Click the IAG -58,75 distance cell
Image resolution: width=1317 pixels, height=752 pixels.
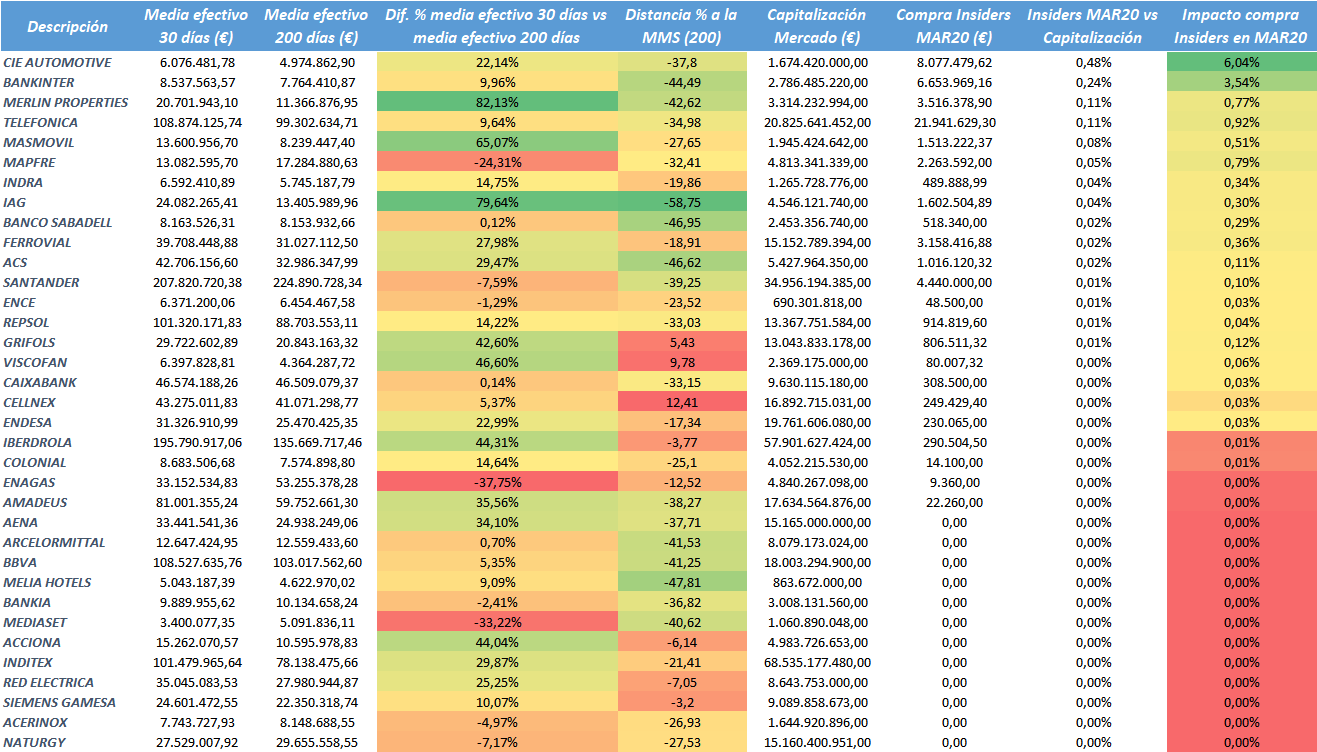click(x=682, y=202)
